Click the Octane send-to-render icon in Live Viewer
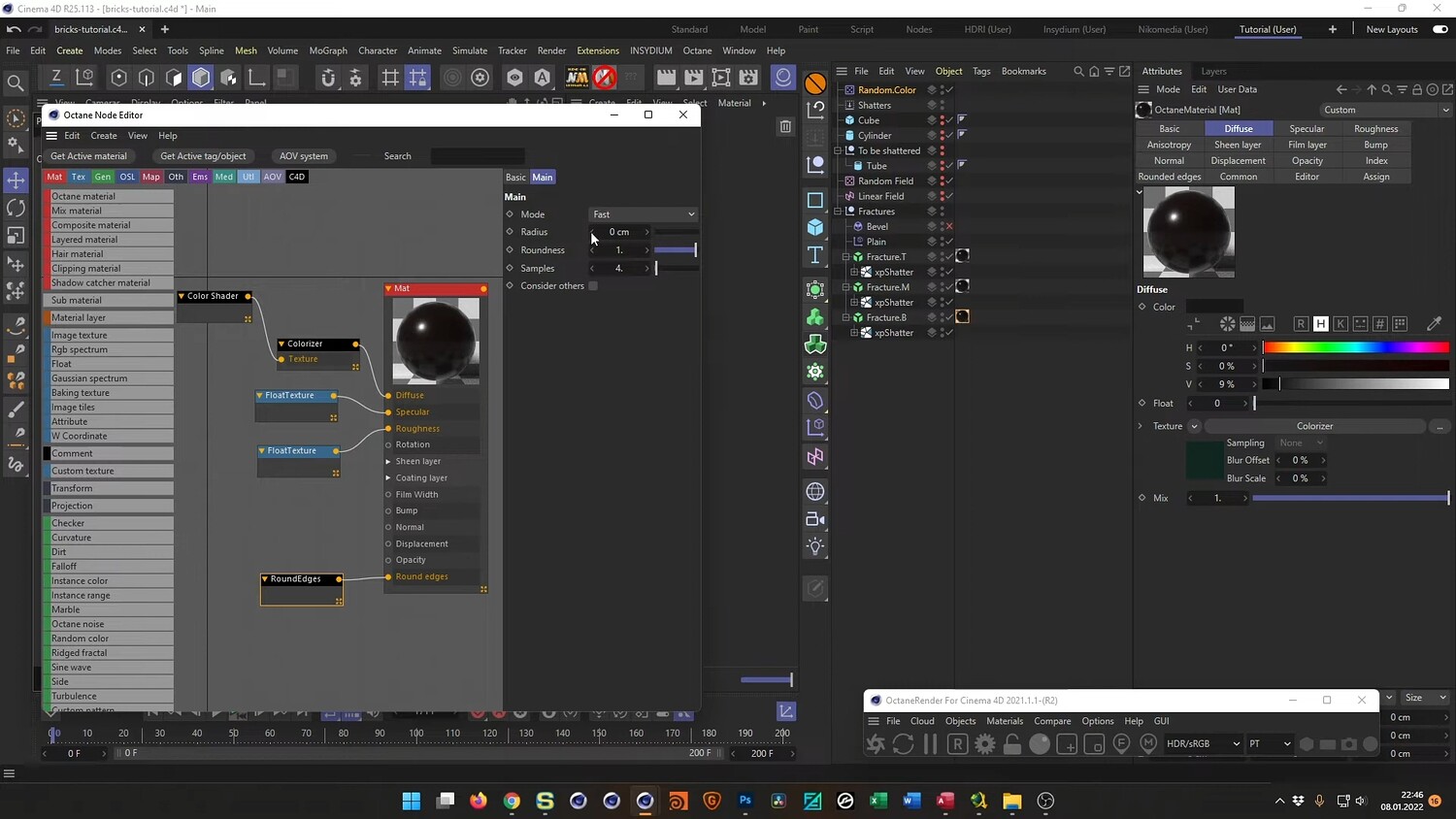The width and height of the screenshot is (1456, 819). pos(876,744)
